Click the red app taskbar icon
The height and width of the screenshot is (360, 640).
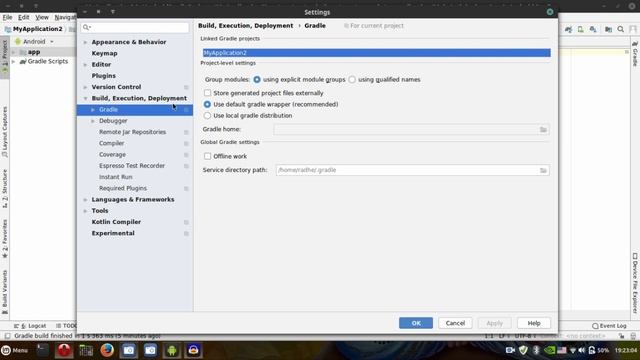pos(64,350)
